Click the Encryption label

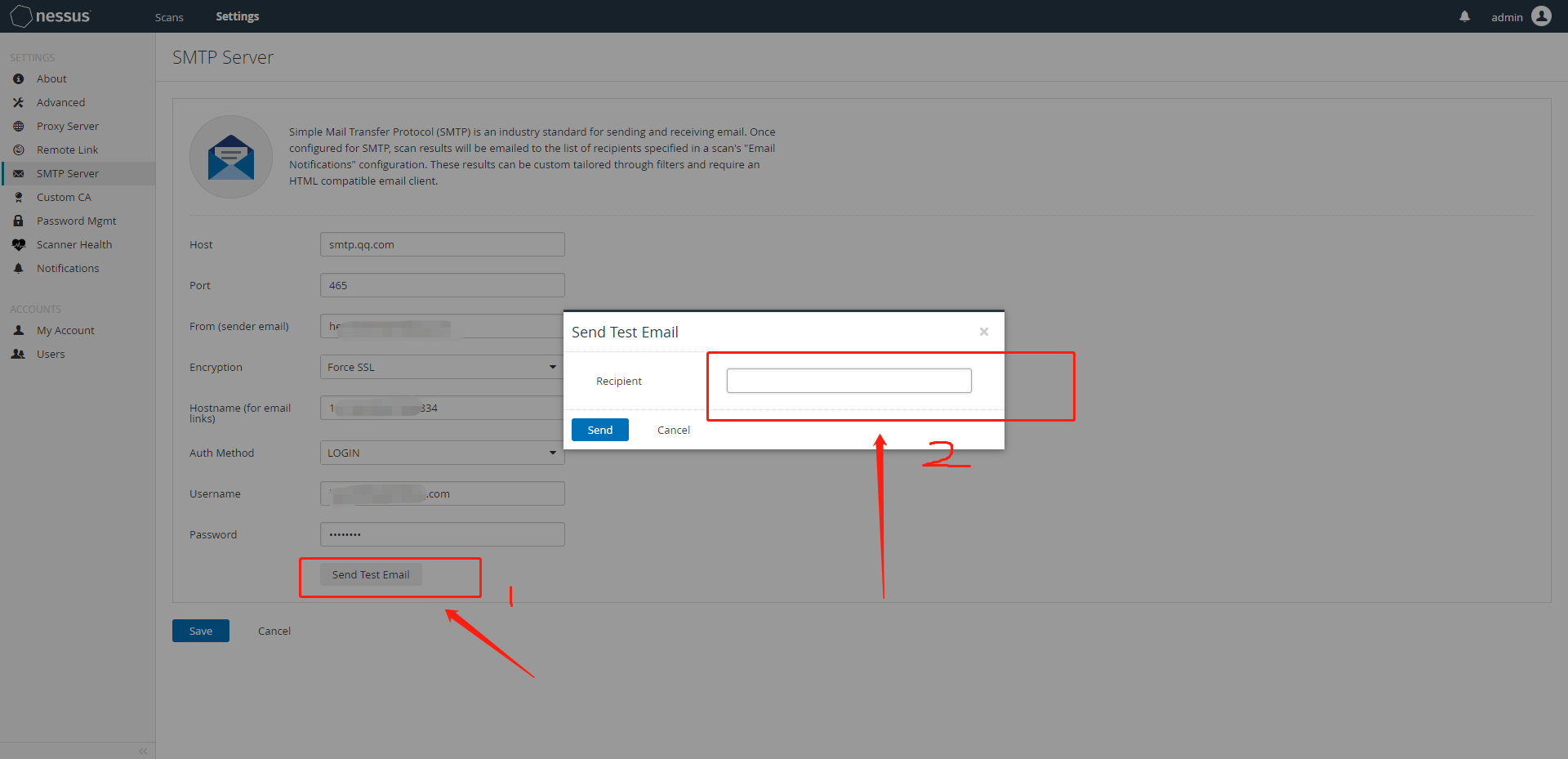point(216,368)
